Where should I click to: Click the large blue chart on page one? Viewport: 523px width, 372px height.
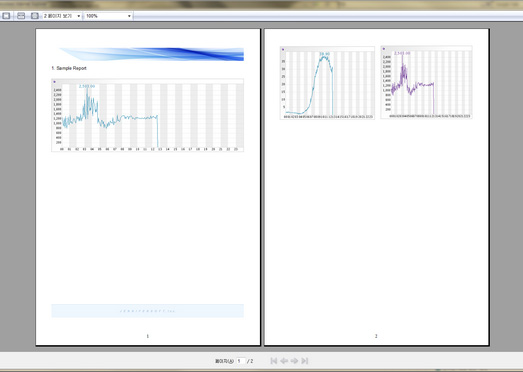[x=147, y=115]
